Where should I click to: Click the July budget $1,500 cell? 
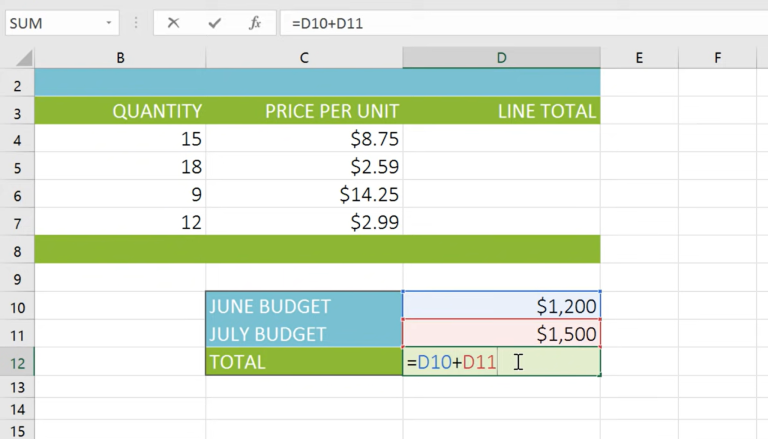pos(501,334)
